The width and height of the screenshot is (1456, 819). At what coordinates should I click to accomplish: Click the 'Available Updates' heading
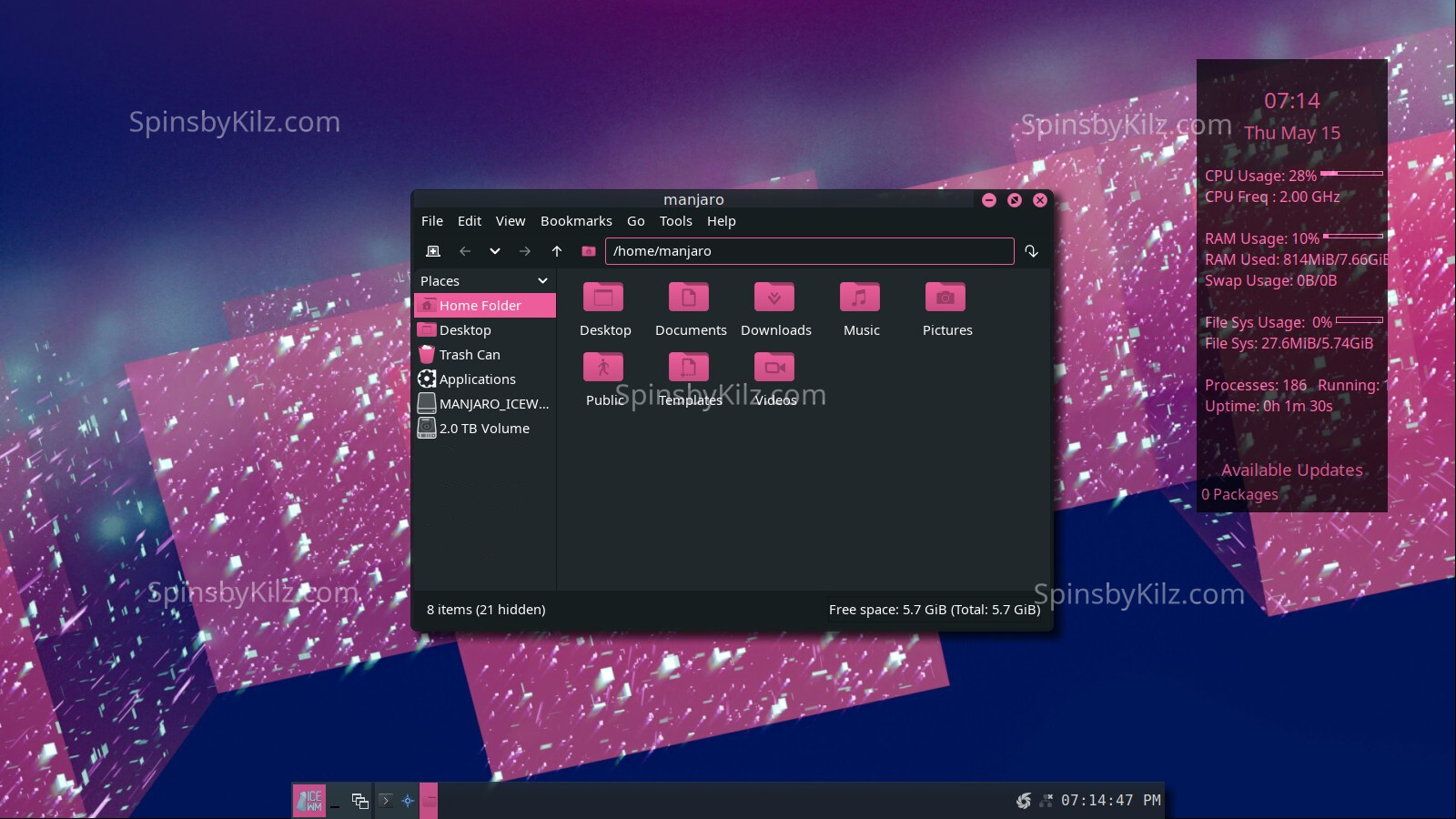tap(1292, 470)
